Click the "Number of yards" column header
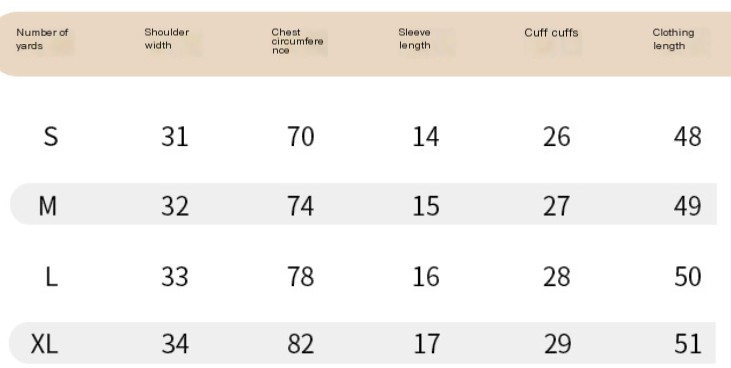The height and width of the screenshot is (368, 731). [x=42, y=39]
